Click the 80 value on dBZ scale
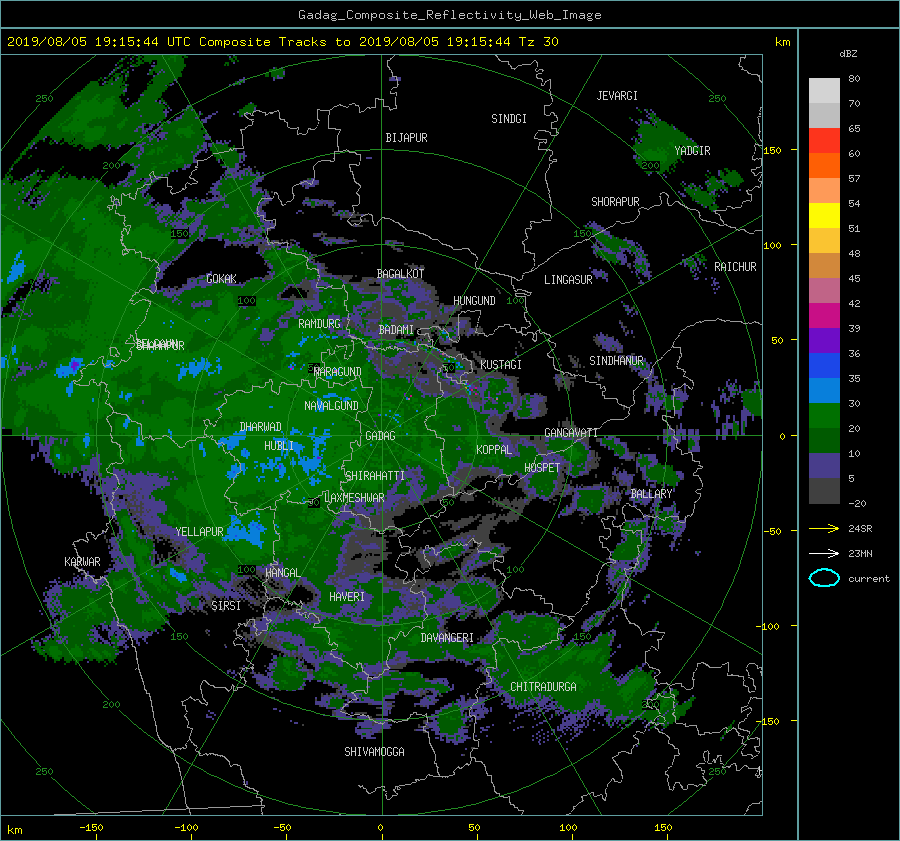Viewport: 900px width, 841px height. (x=854, y=79)
